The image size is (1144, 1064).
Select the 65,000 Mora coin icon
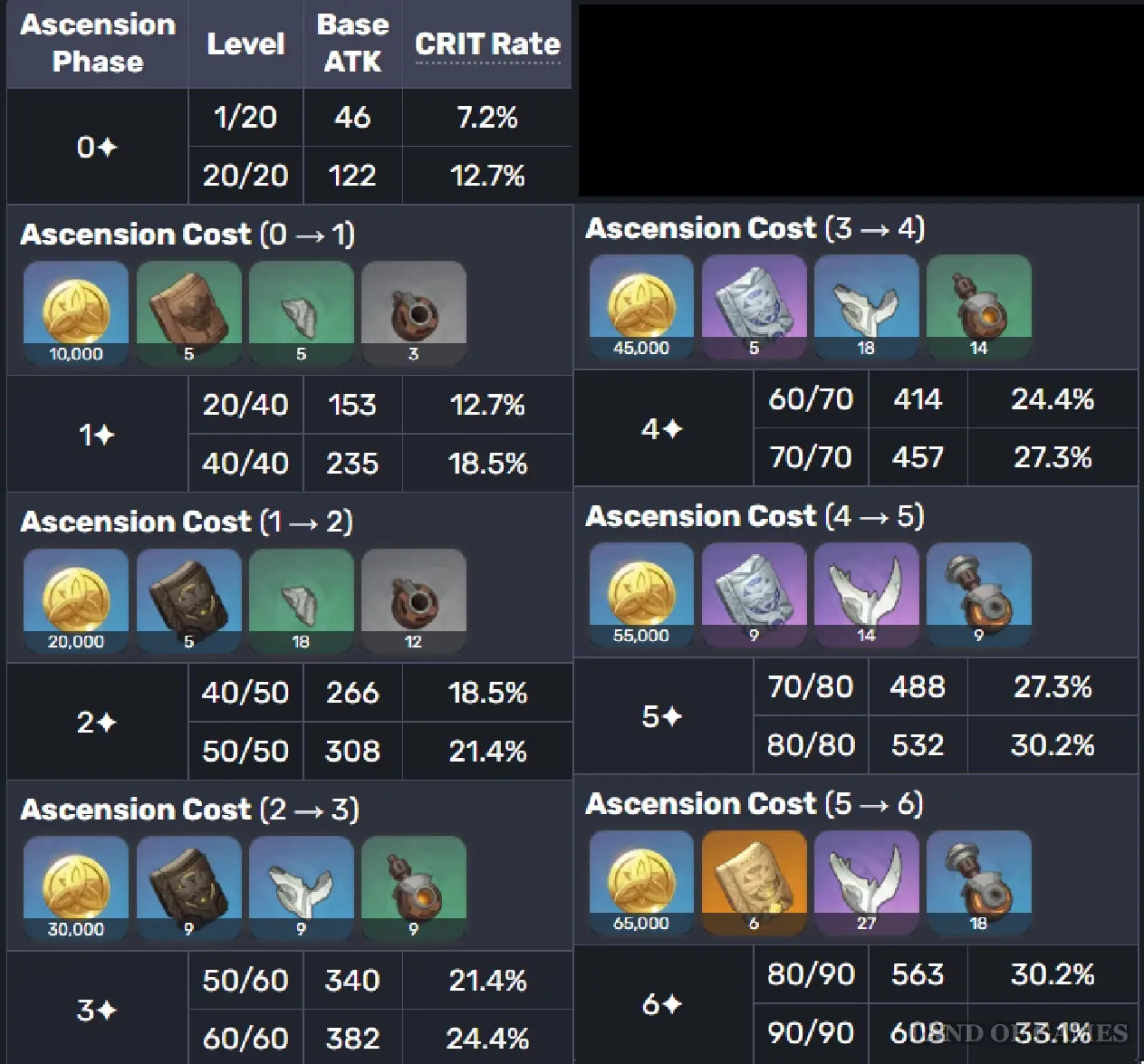[641, 883]
